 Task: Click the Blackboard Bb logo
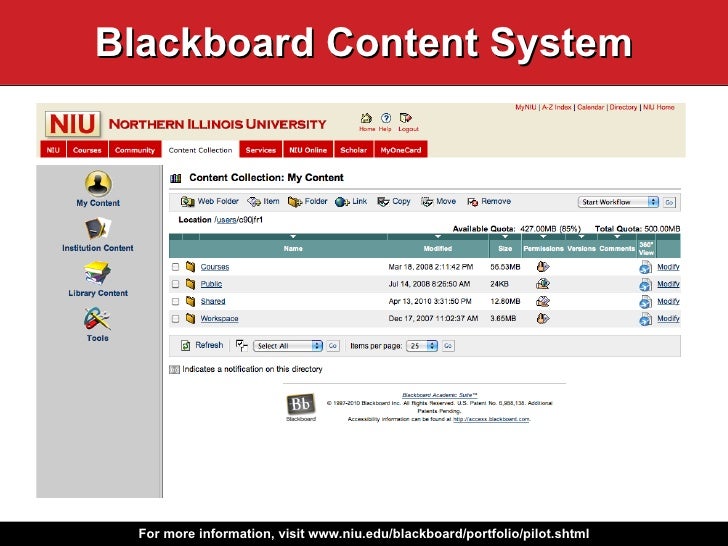(x=300, y=404)
